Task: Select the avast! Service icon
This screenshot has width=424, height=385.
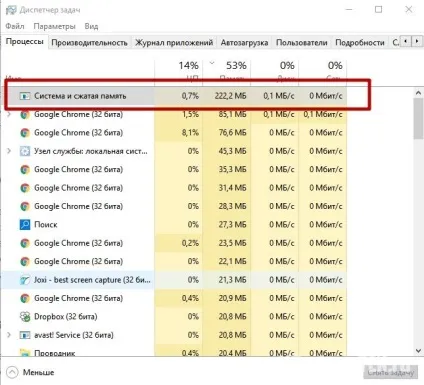Action: pyautogui.click(x=25, y=335)
